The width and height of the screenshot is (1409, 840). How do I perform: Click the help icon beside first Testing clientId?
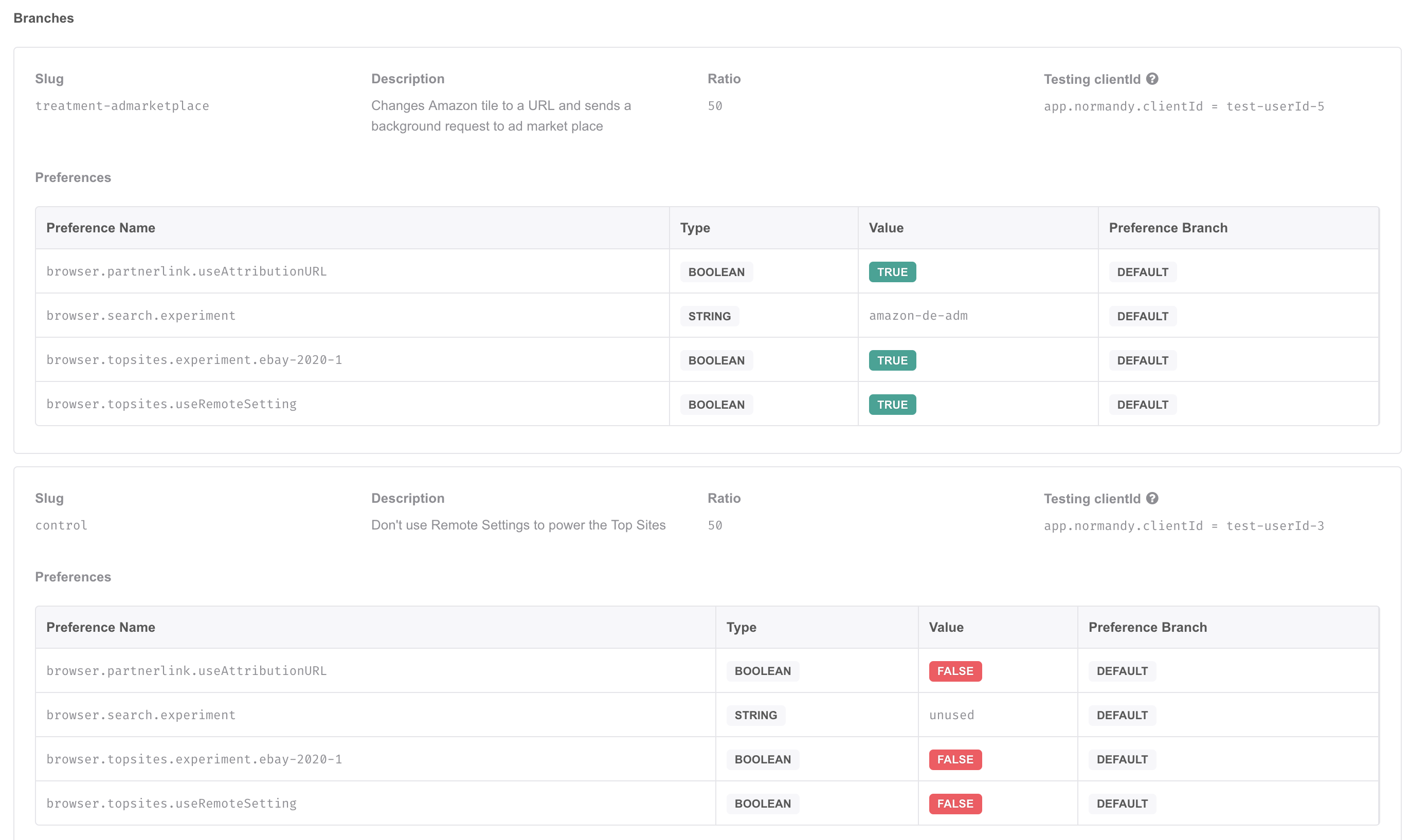tap(1151, 79)
